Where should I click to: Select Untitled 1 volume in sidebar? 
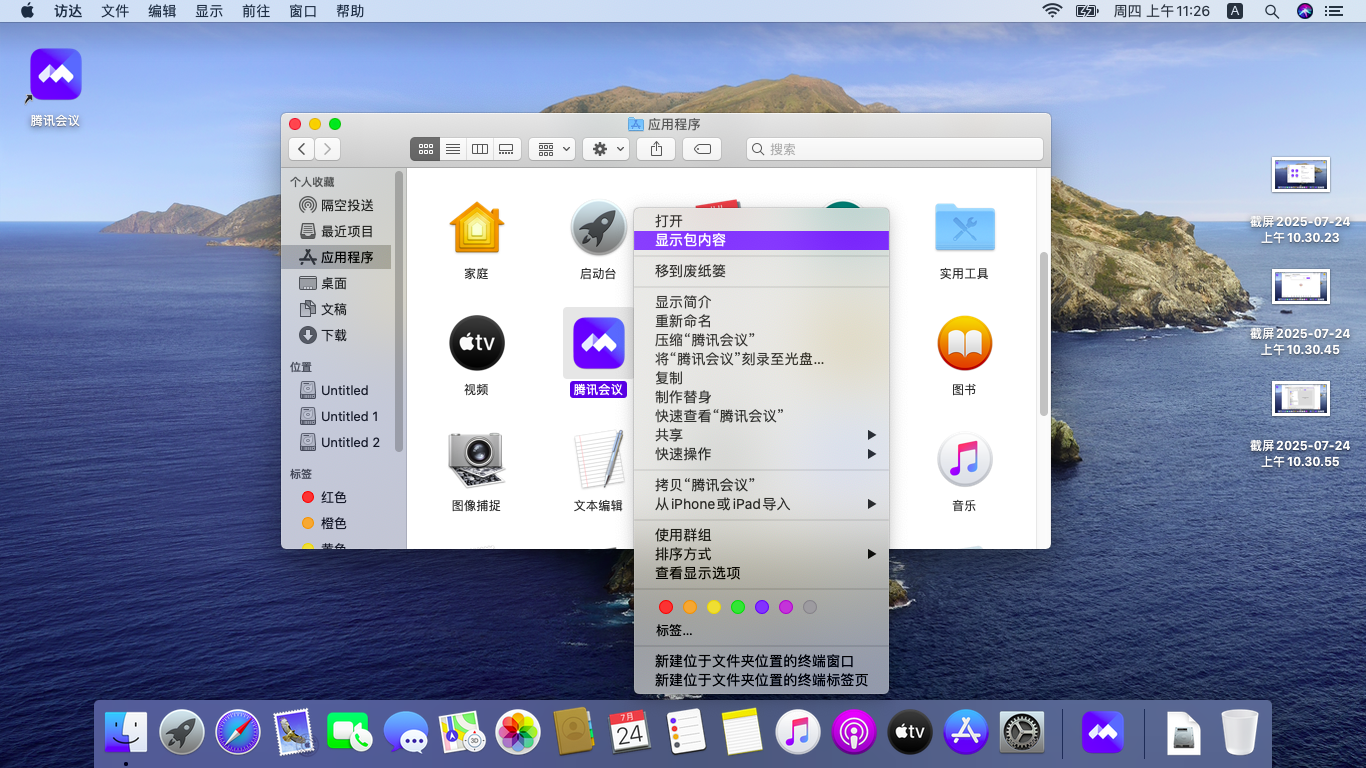coord(338,416)
